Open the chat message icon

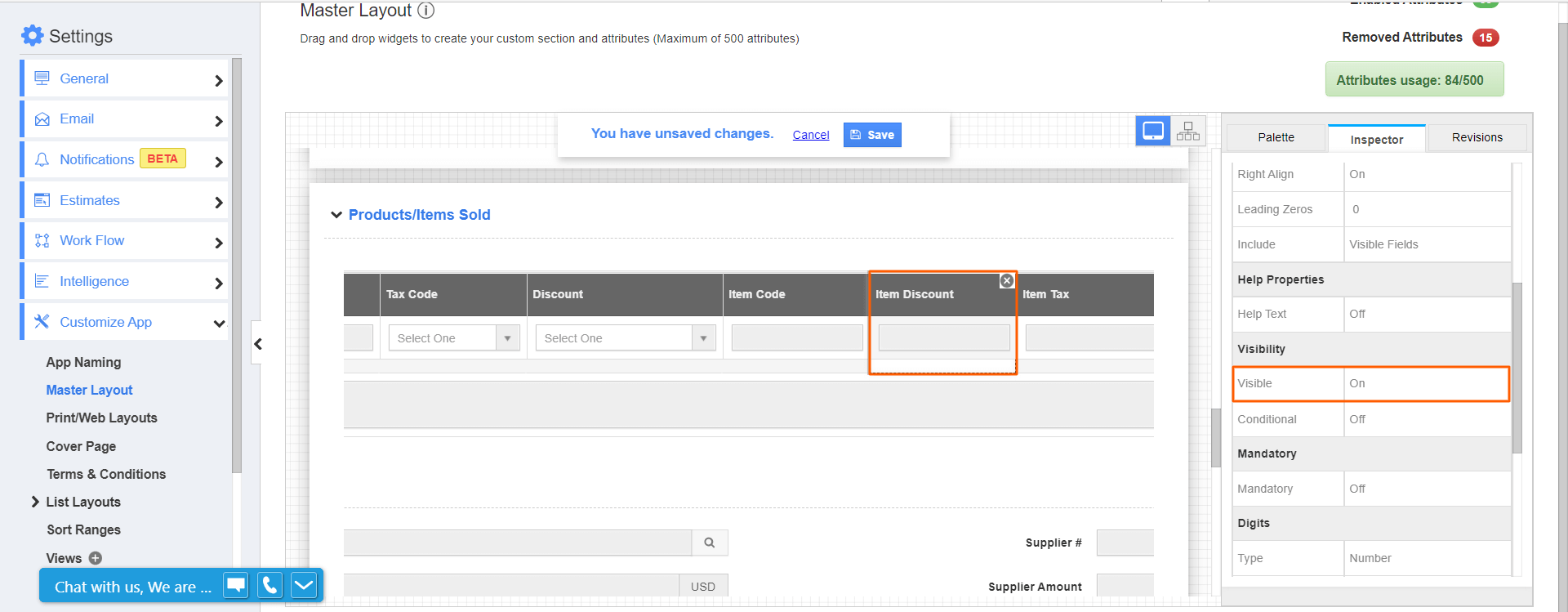point(236,585)
